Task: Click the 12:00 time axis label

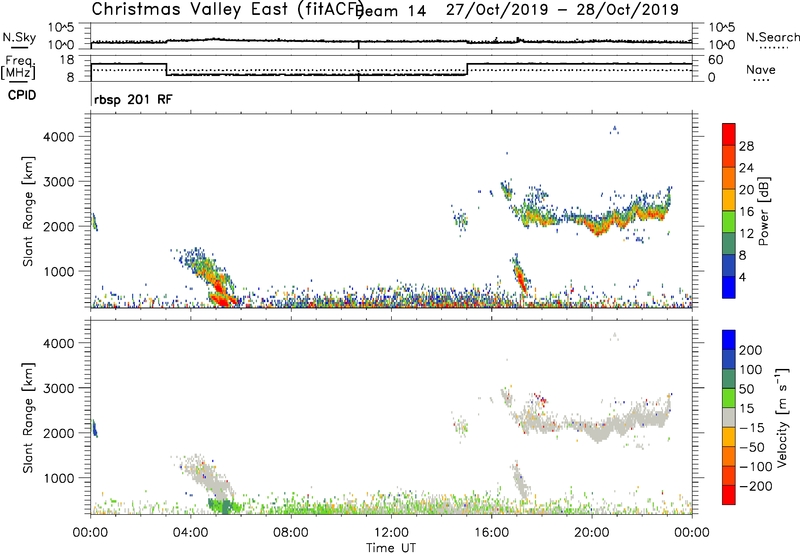Action: [x=391, y=533]
